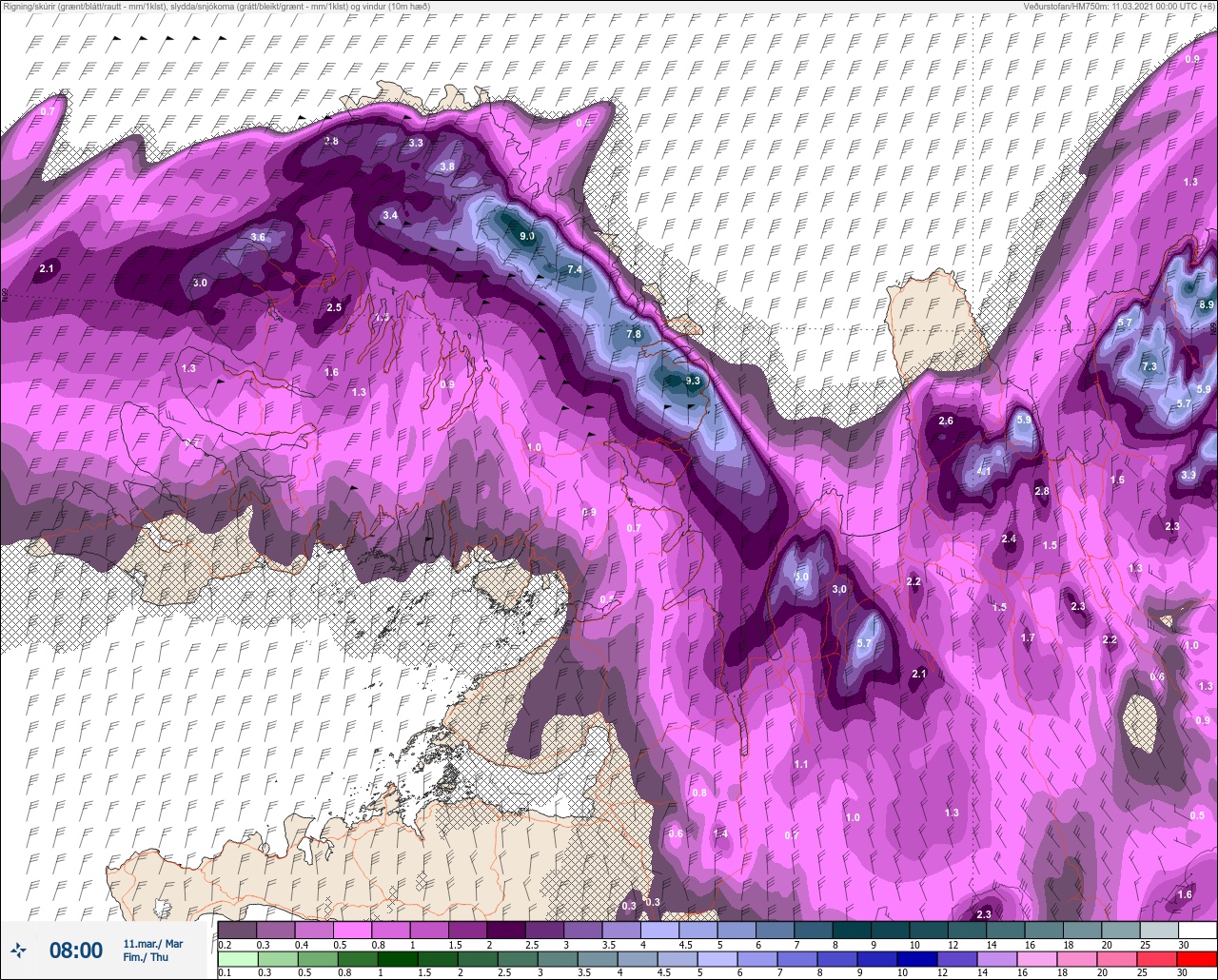The height and width of the screenshot is (980, 1218).
Task: Click the Veðurstofan logo icon beside 08:00
Action: pyautogui.click(x=18, y=950)
